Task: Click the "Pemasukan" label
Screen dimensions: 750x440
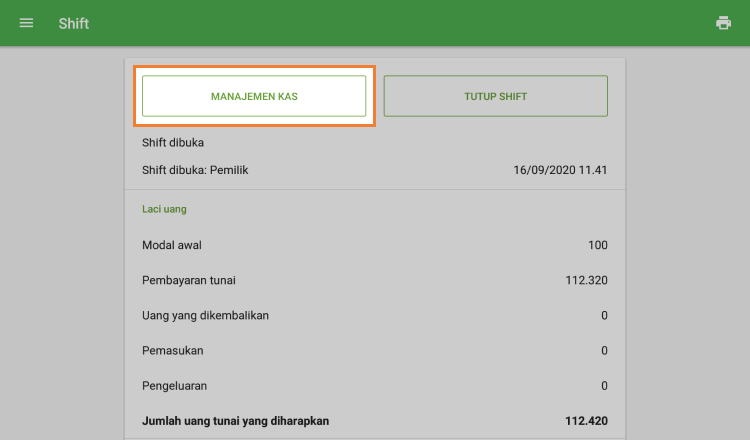Action: point(173,351)
